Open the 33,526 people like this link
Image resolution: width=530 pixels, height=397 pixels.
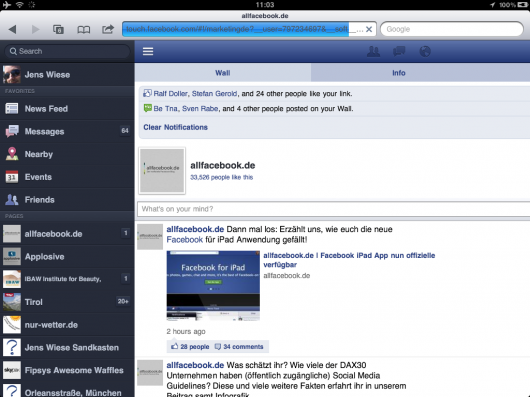pyautogui.click(x=221, y=177)
